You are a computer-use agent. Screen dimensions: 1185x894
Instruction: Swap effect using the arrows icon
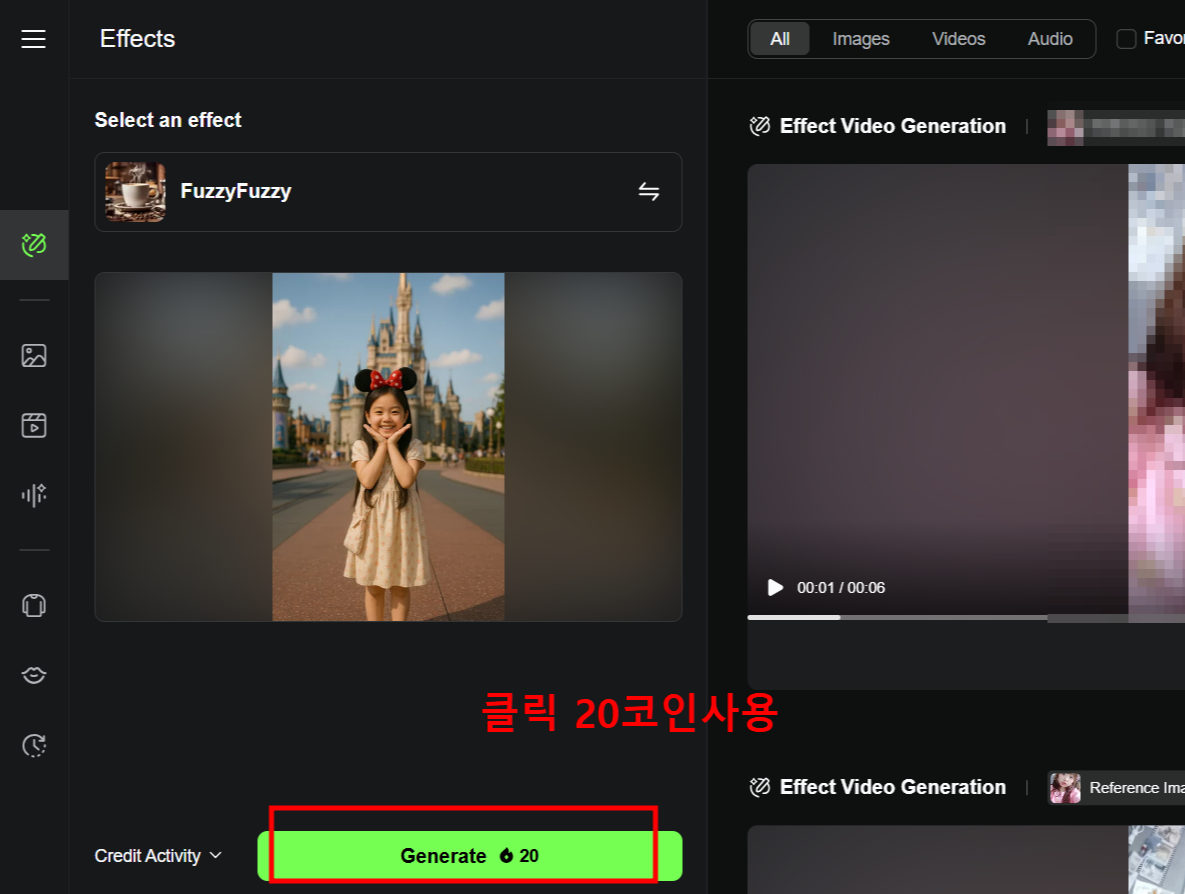(648, 191)
